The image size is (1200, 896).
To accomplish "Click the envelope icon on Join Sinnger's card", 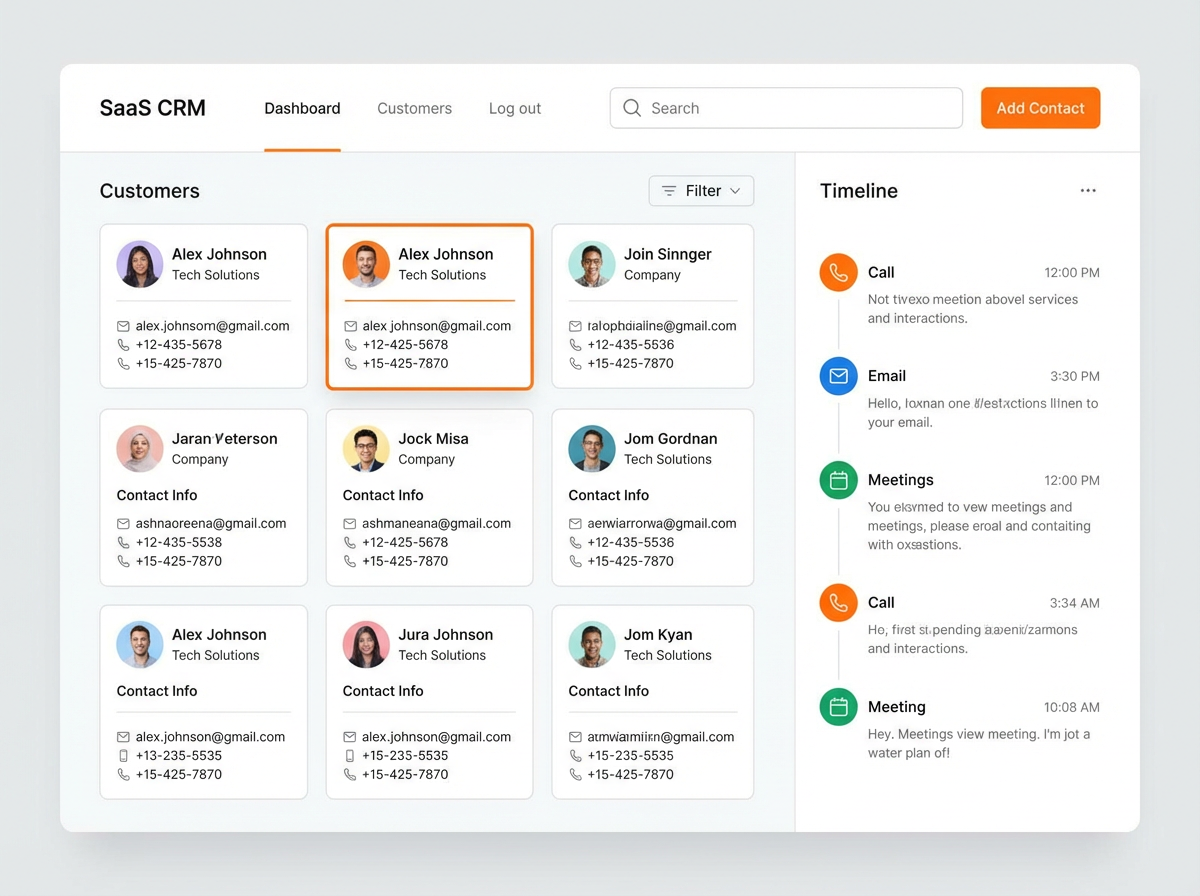I will 575,326.
